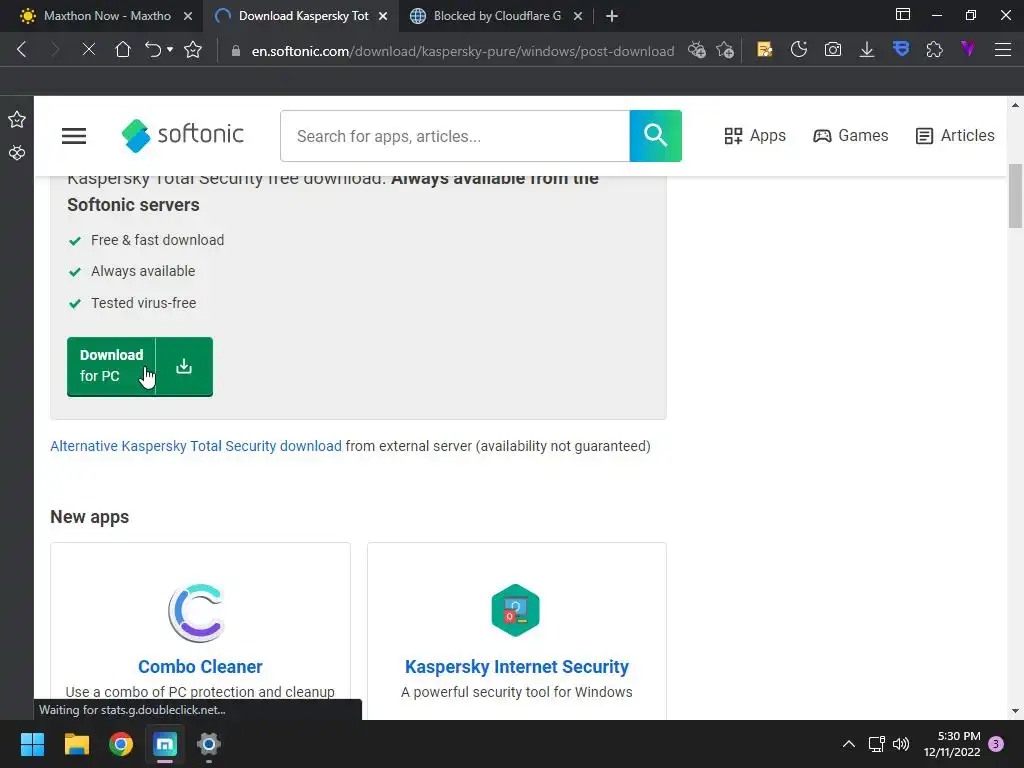This screenshot has width=1024, height=768.
Task: Close the Blocked by Cloudflare tab
Action: (578, 16)
